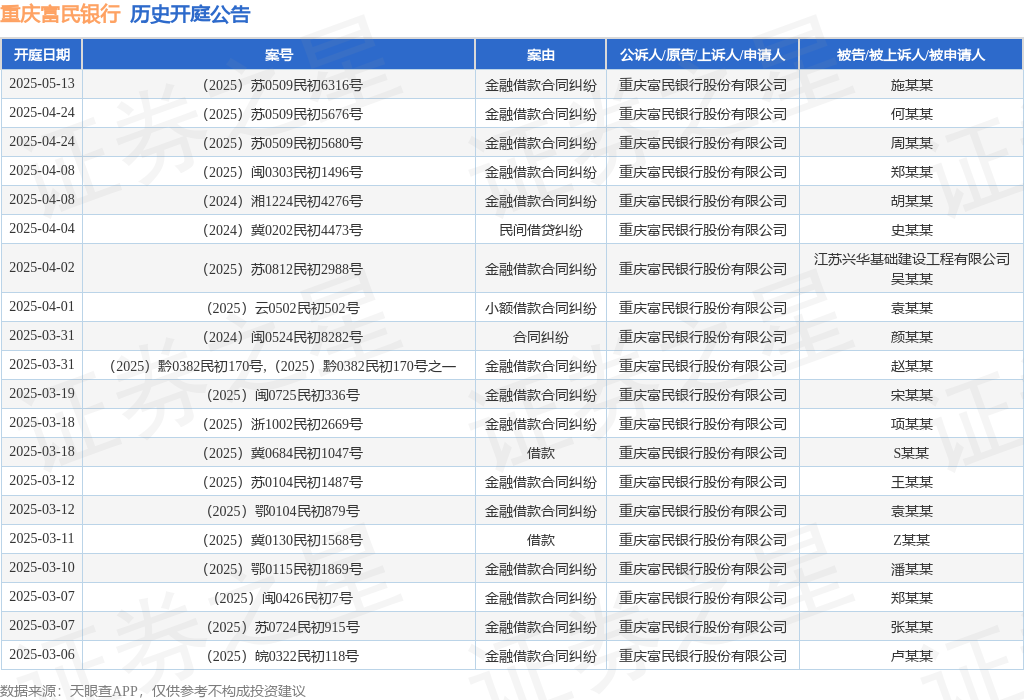Click the date 2025-04-01
The image size is (1024, 700).
tap(42, 306)
